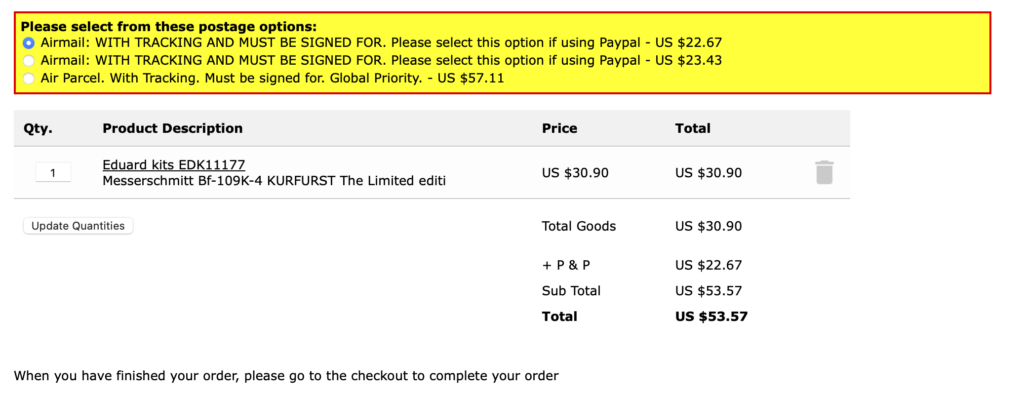Click the Sub Total label

[x=571, y=291]
